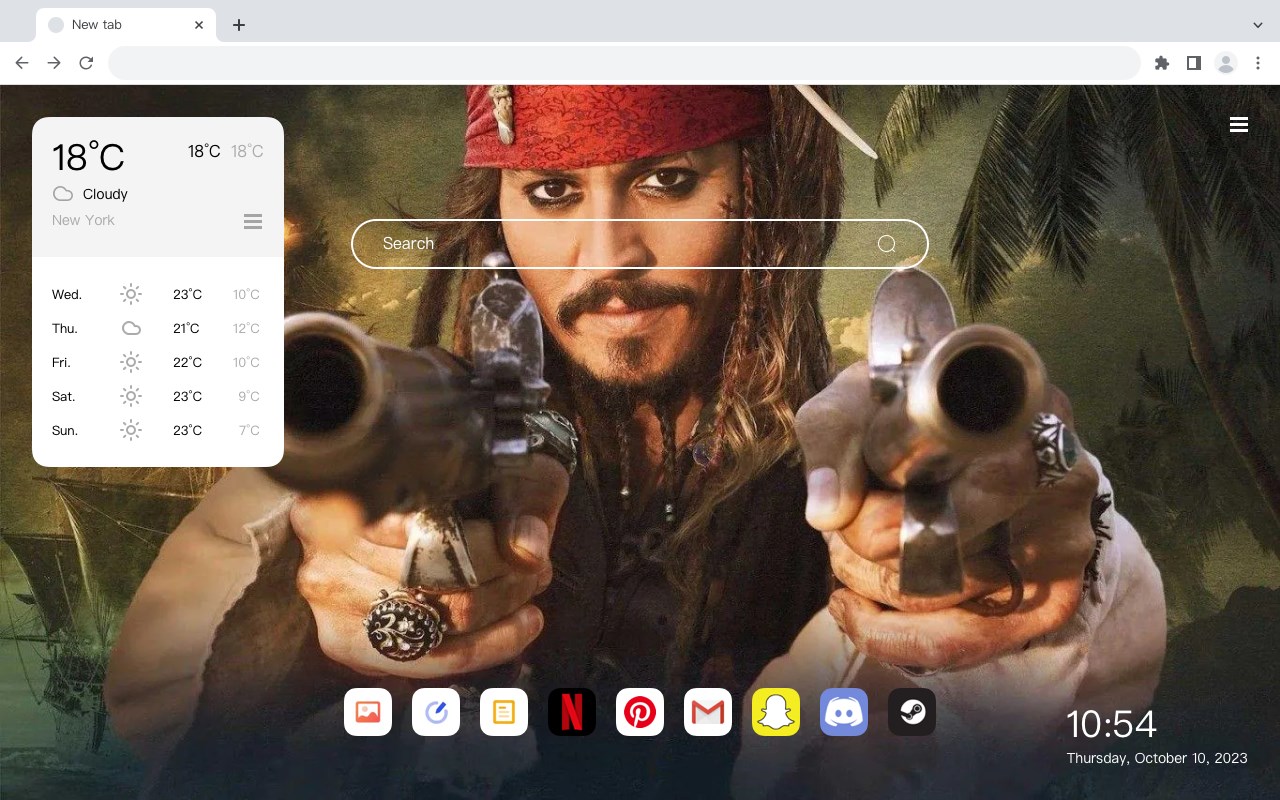Focus the browser address bar

coord(624,63)
